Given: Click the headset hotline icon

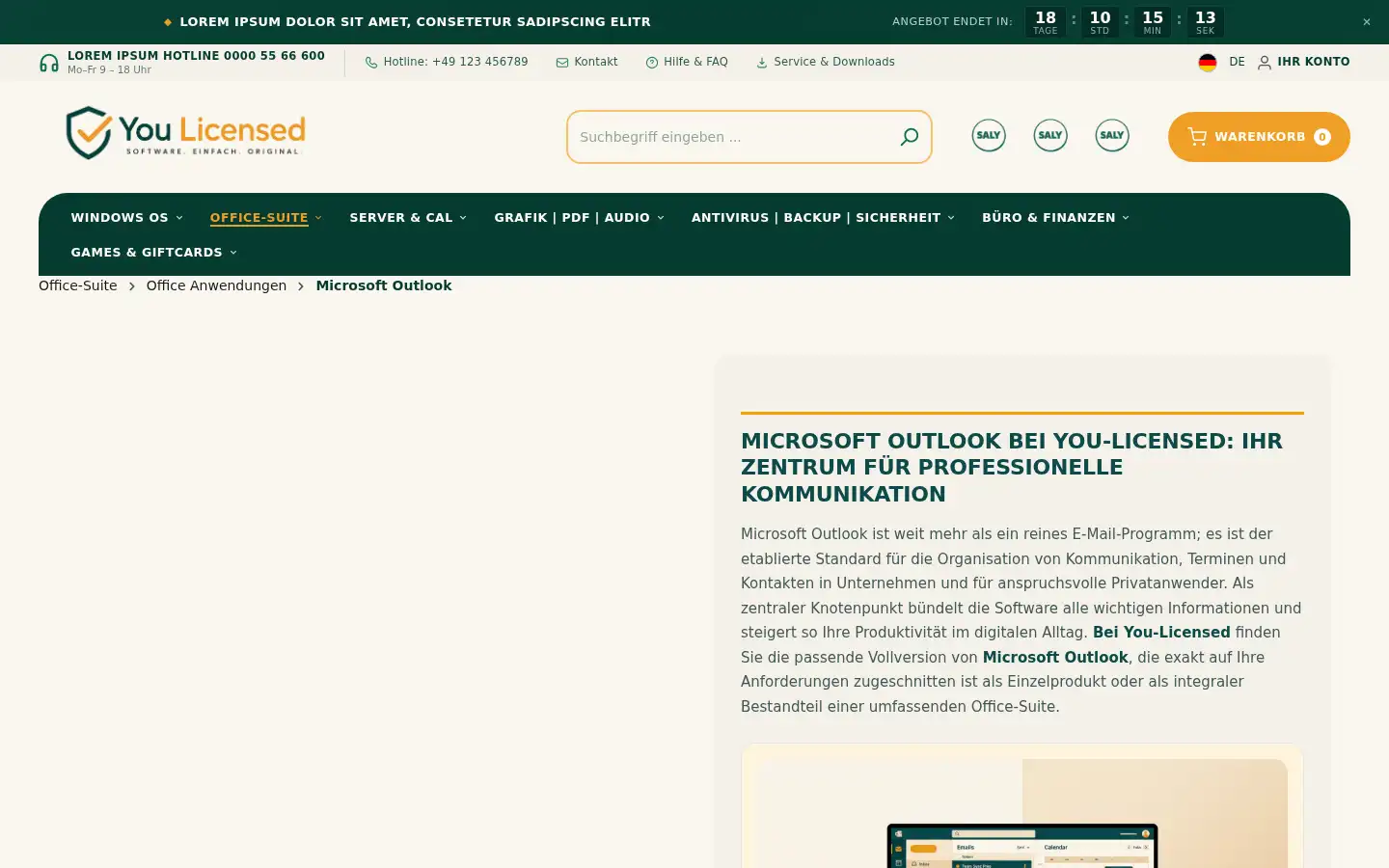Looking at the screenshot, I should pos(49,63).
